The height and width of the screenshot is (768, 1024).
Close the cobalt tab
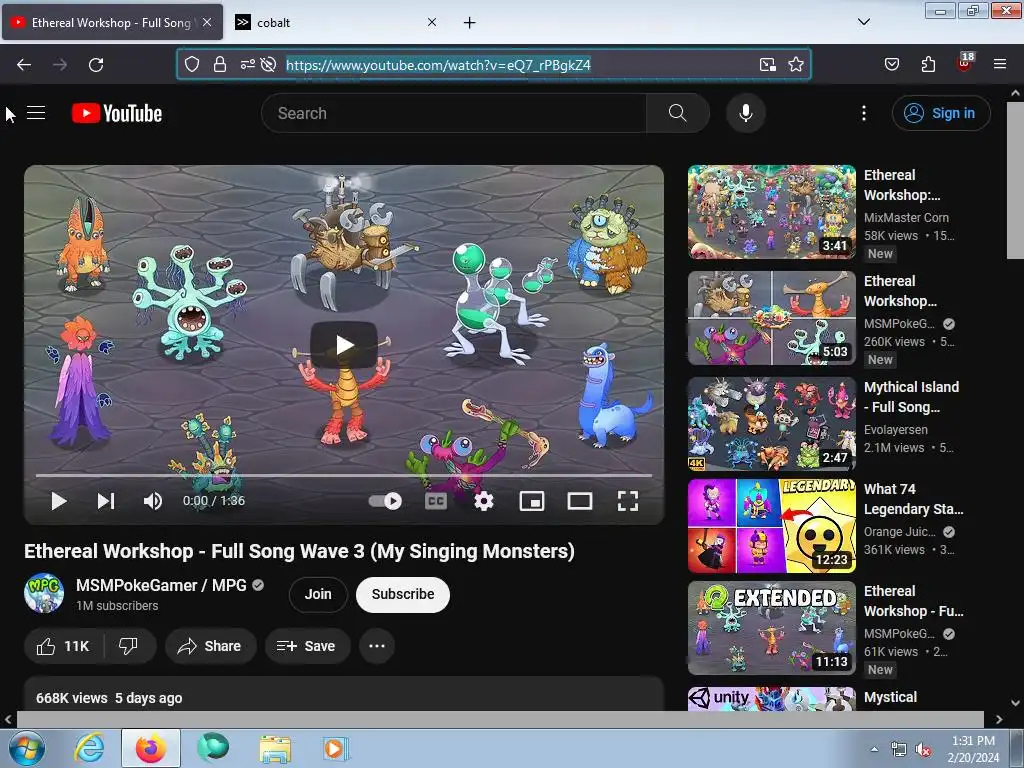(432, 22)
